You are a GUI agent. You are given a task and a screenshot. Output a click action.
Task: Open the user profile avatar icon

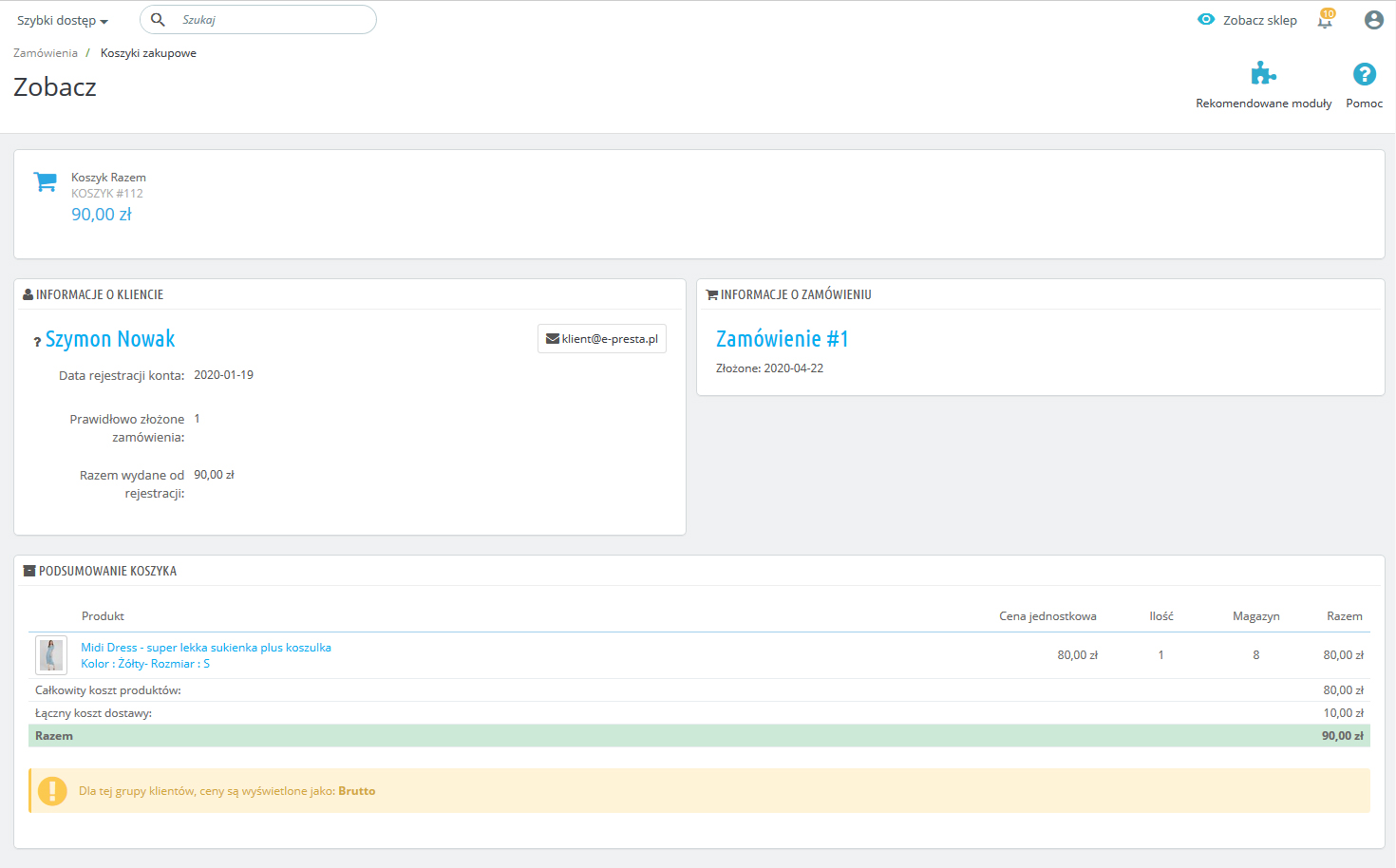(1373, 20)
